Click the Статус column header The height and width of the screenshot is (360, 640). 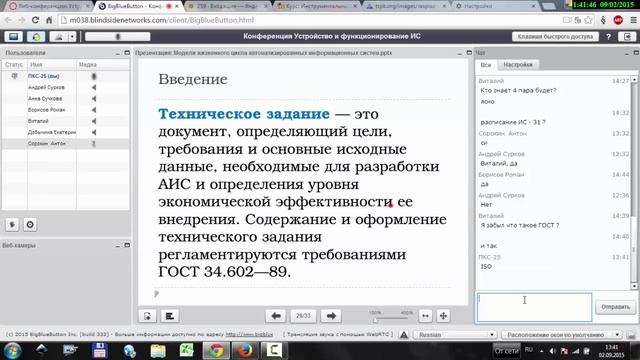pos(14,64)
